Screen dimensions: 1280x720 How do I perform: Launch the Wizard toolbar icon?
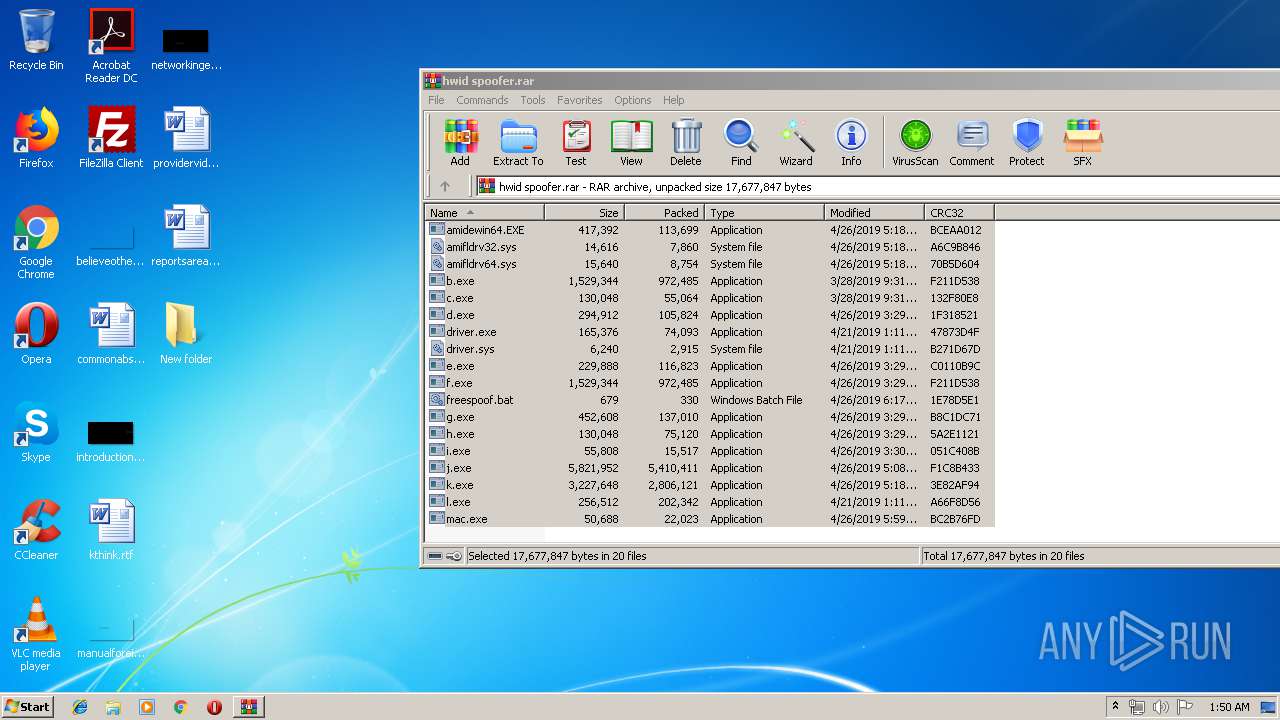796,142
